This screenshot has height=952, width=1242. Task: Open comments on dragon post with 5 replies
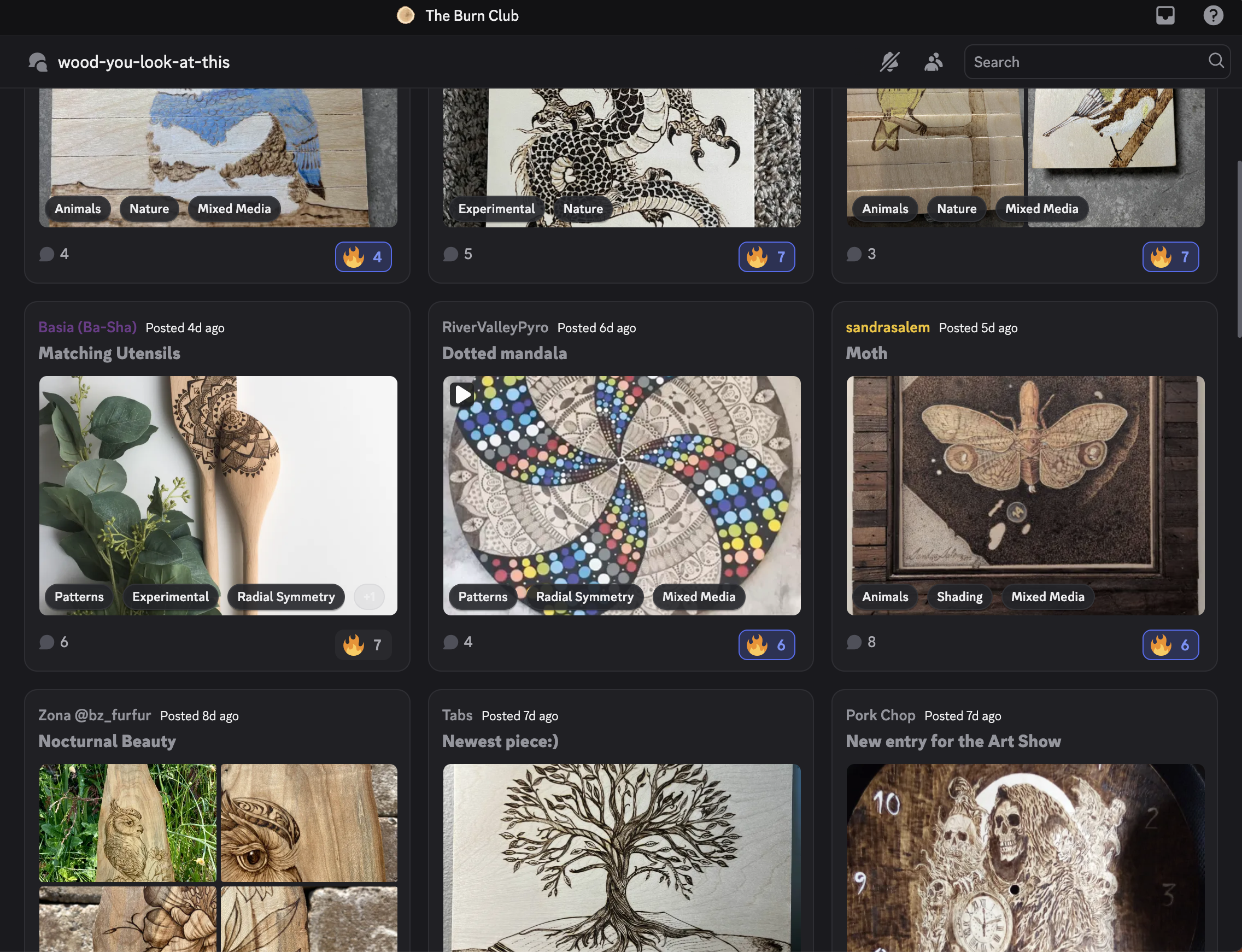tap(458, 254)
